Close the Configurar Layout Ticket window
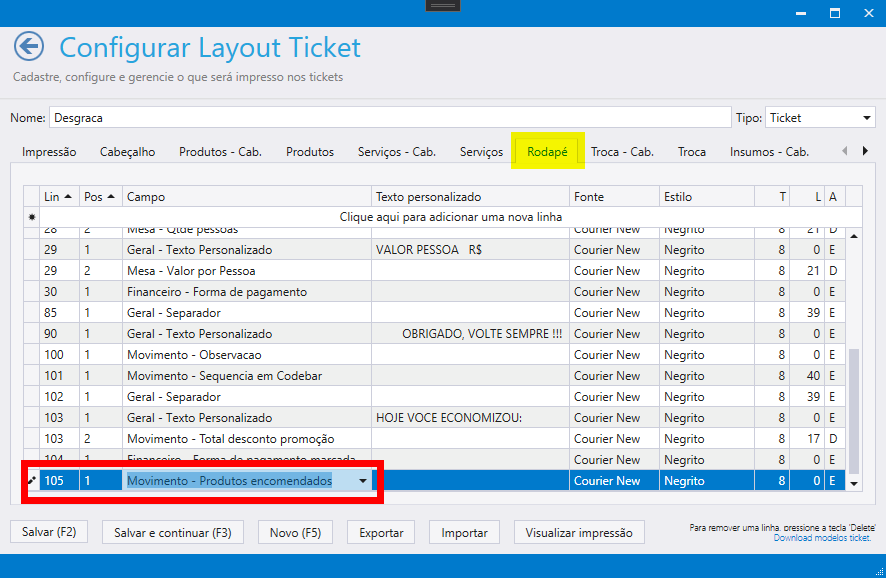886x578 pixels. tap(868, 13)
